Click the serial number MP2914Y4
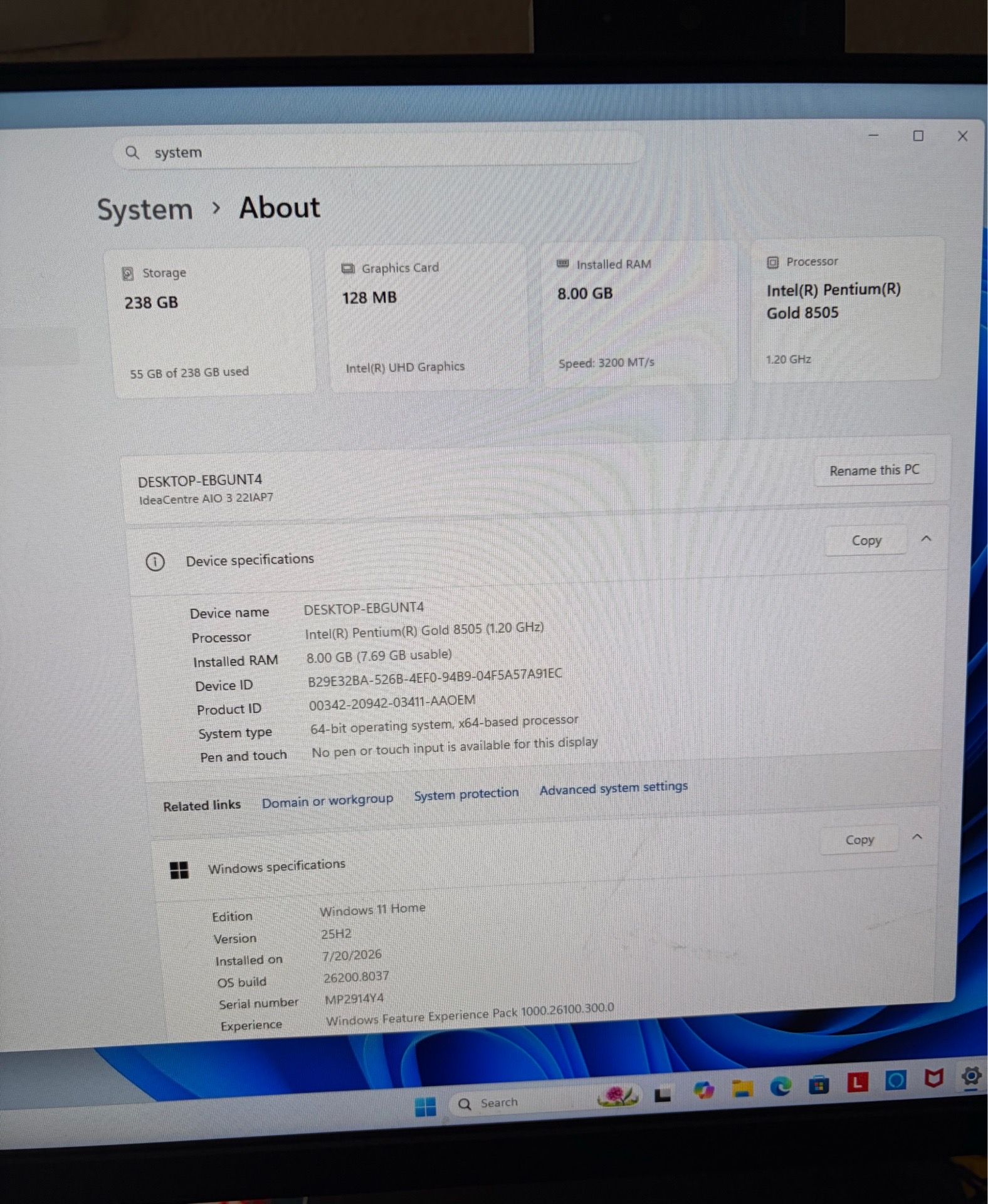Viewport: 988px width, 1204px height. pyautogui.click(x=354, y=999)
